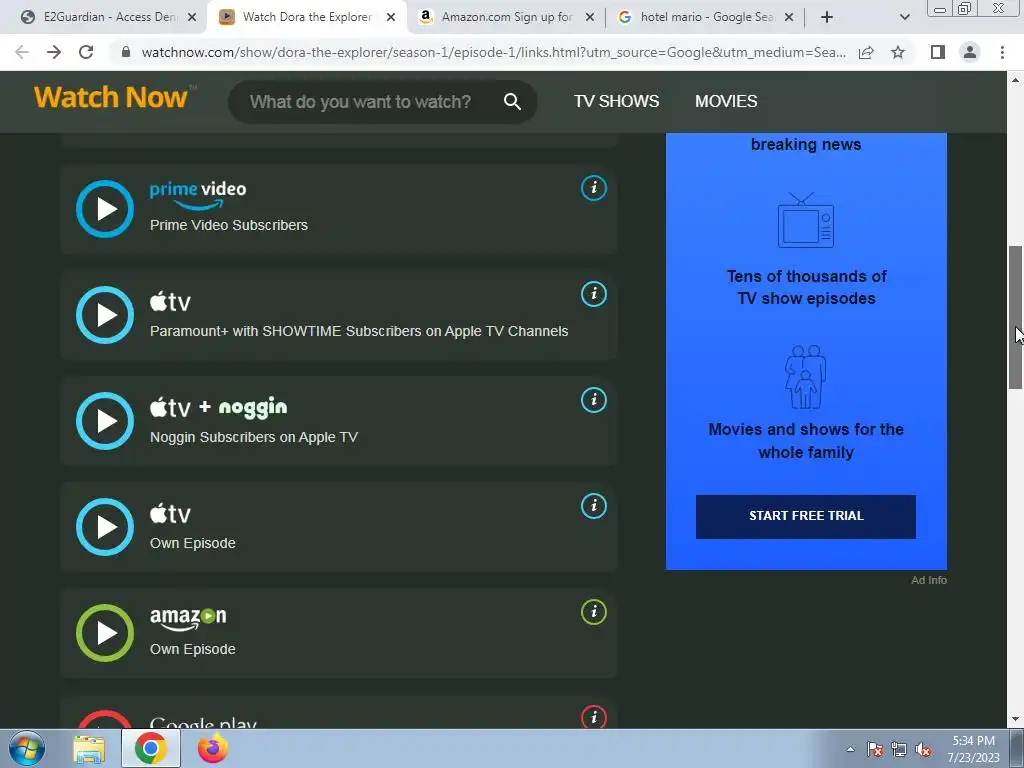The image size is (1024, 768).
Task: Click the page scrollbar down arrow
Action: point(1016,719)
